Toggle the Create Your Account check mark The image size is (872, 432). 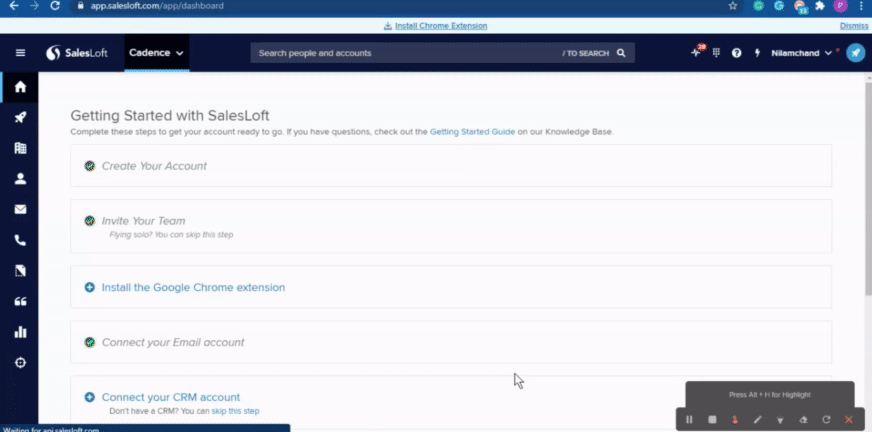pyautogui.click(x=90, y=166)
